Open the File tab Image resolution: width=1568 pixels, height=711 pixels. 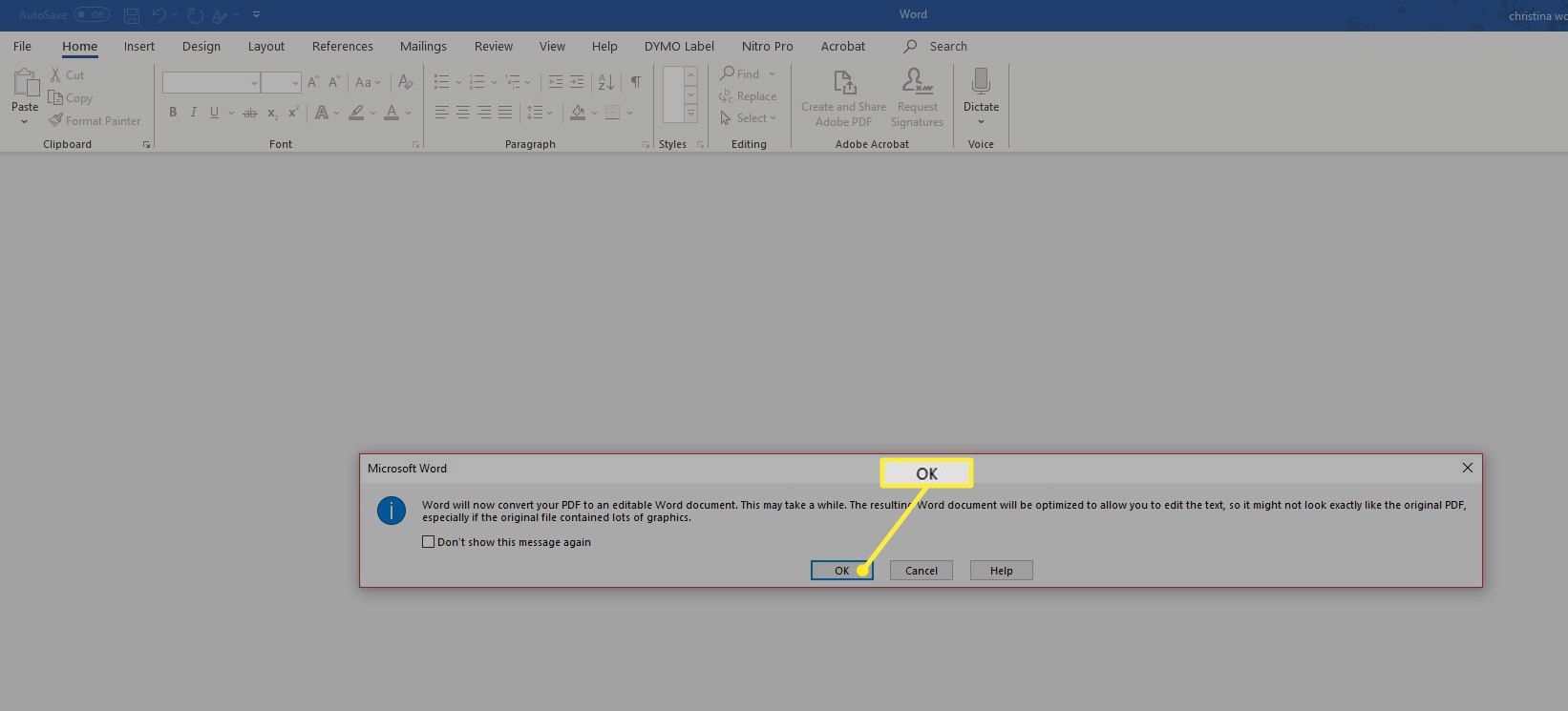point(22,46)
